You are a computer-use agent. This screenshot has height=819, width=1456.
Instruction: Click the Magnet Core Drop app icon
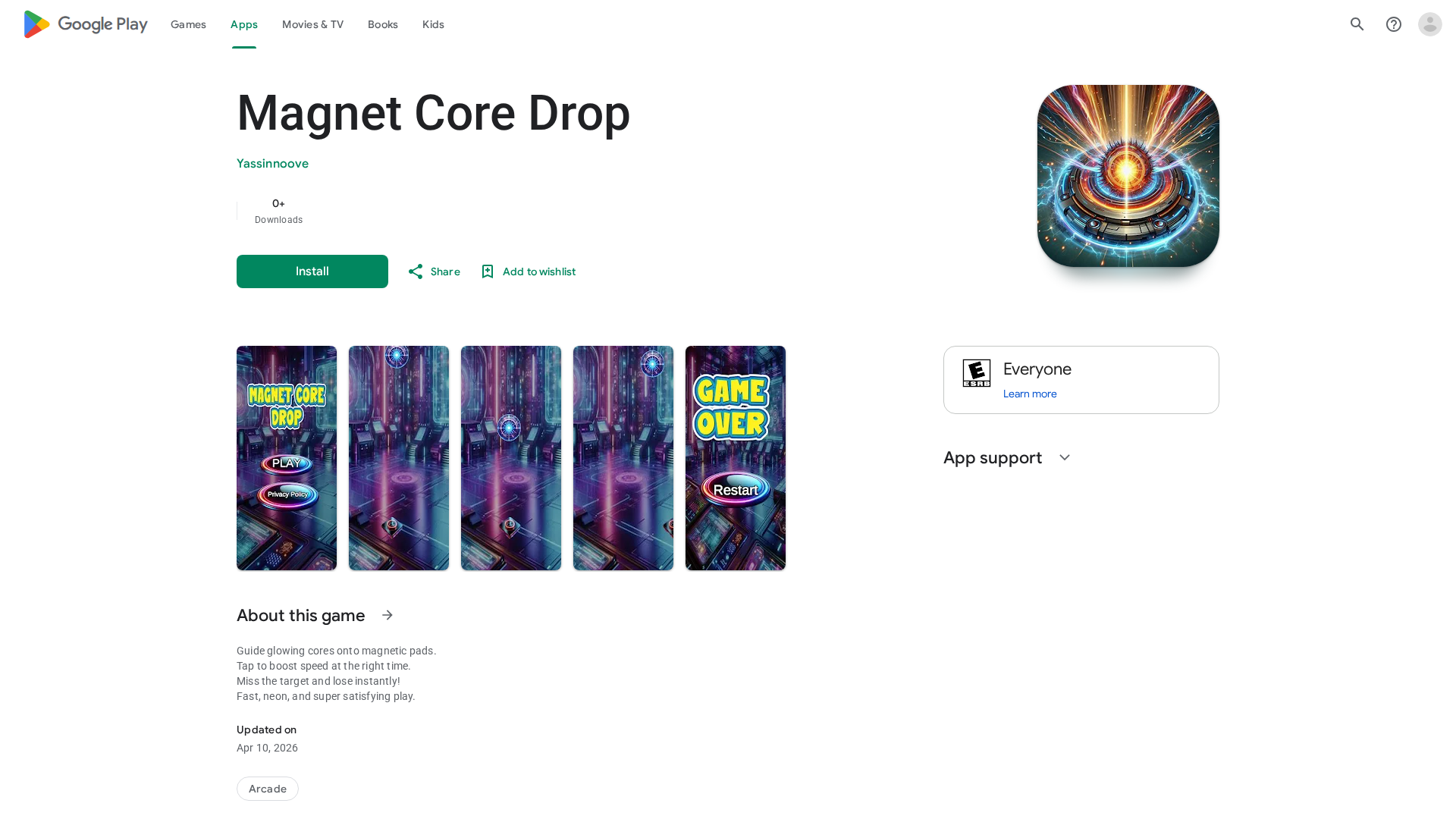1128,176
